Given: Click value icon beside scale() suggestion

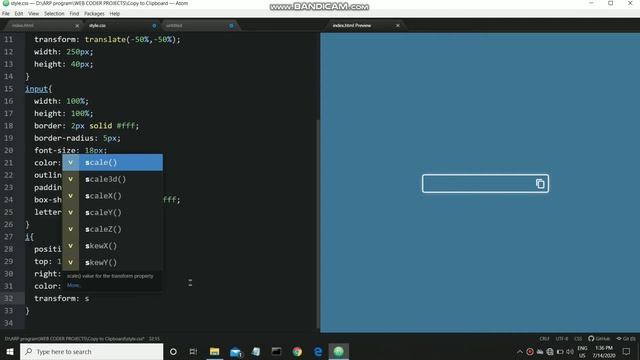Looking at the screenshot, I should click(x=71, y=162).
